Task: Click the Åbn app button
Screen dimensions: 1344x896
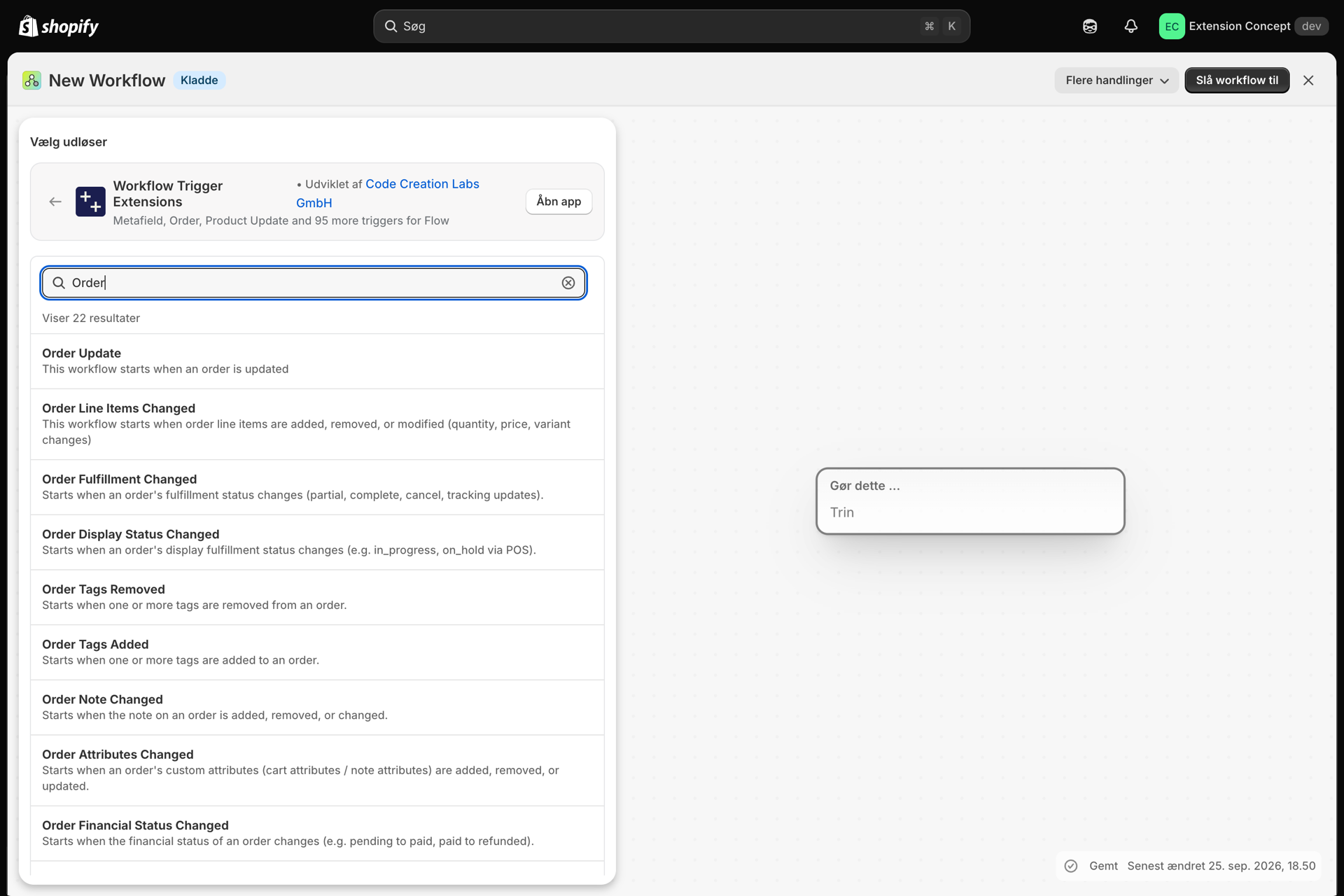Action: pyautogui.click(x=559, y=202)
